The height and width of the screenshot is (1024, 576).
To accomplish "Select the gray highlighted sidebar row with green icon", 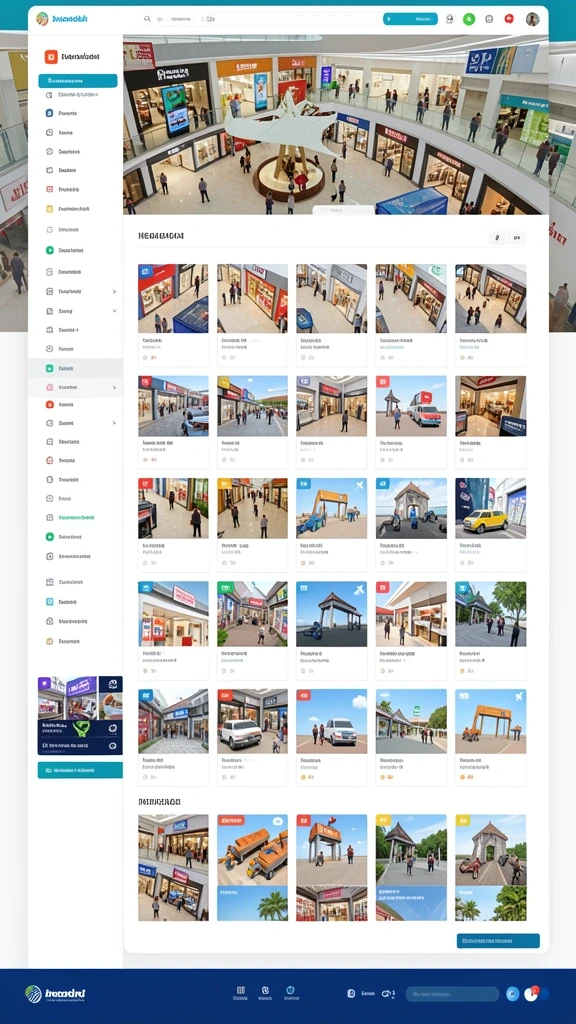I will pyautogui.click(x=76, y=368).
